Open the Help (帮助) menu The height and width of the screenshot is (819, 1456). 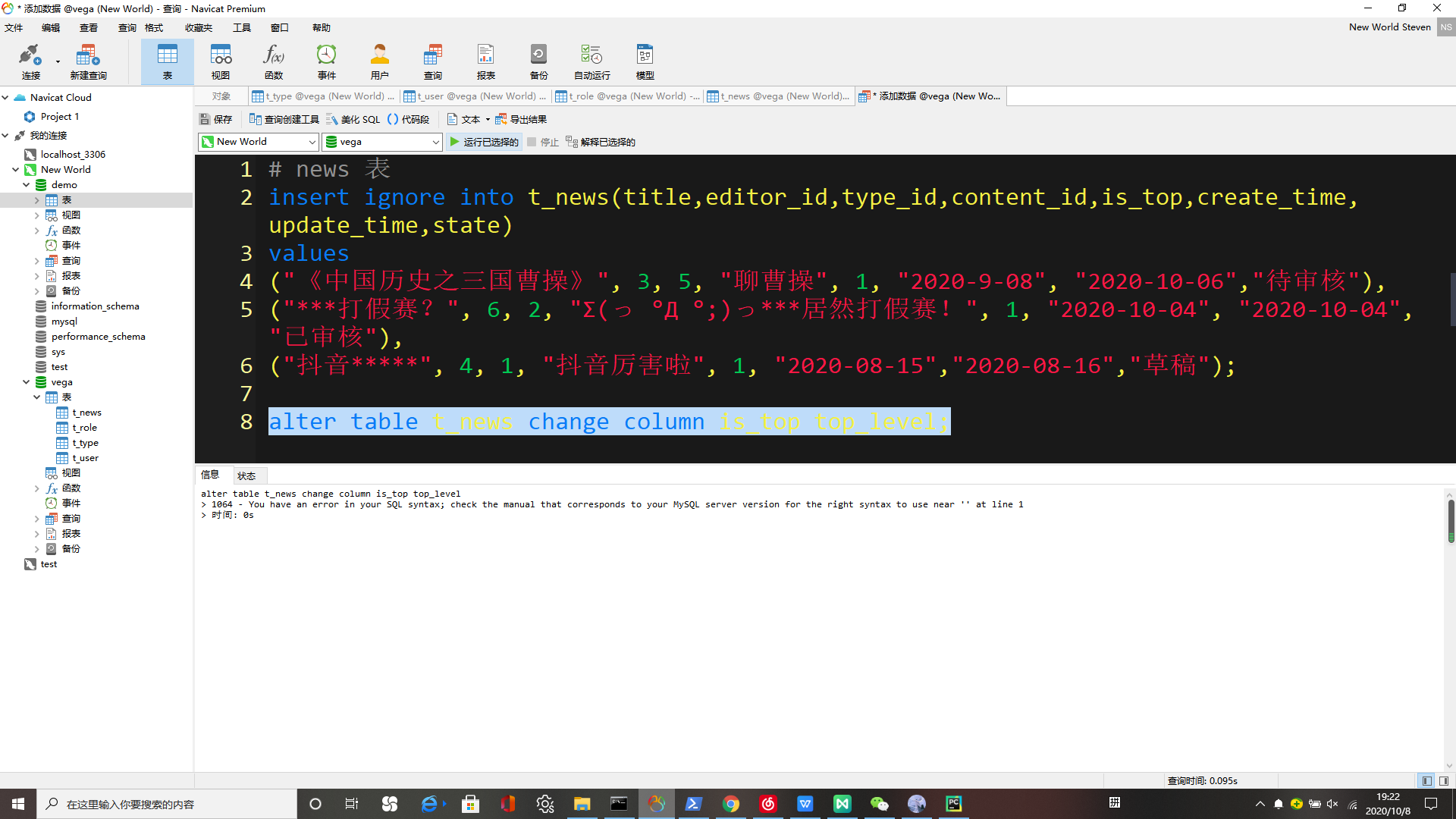[x=322, y=27]
